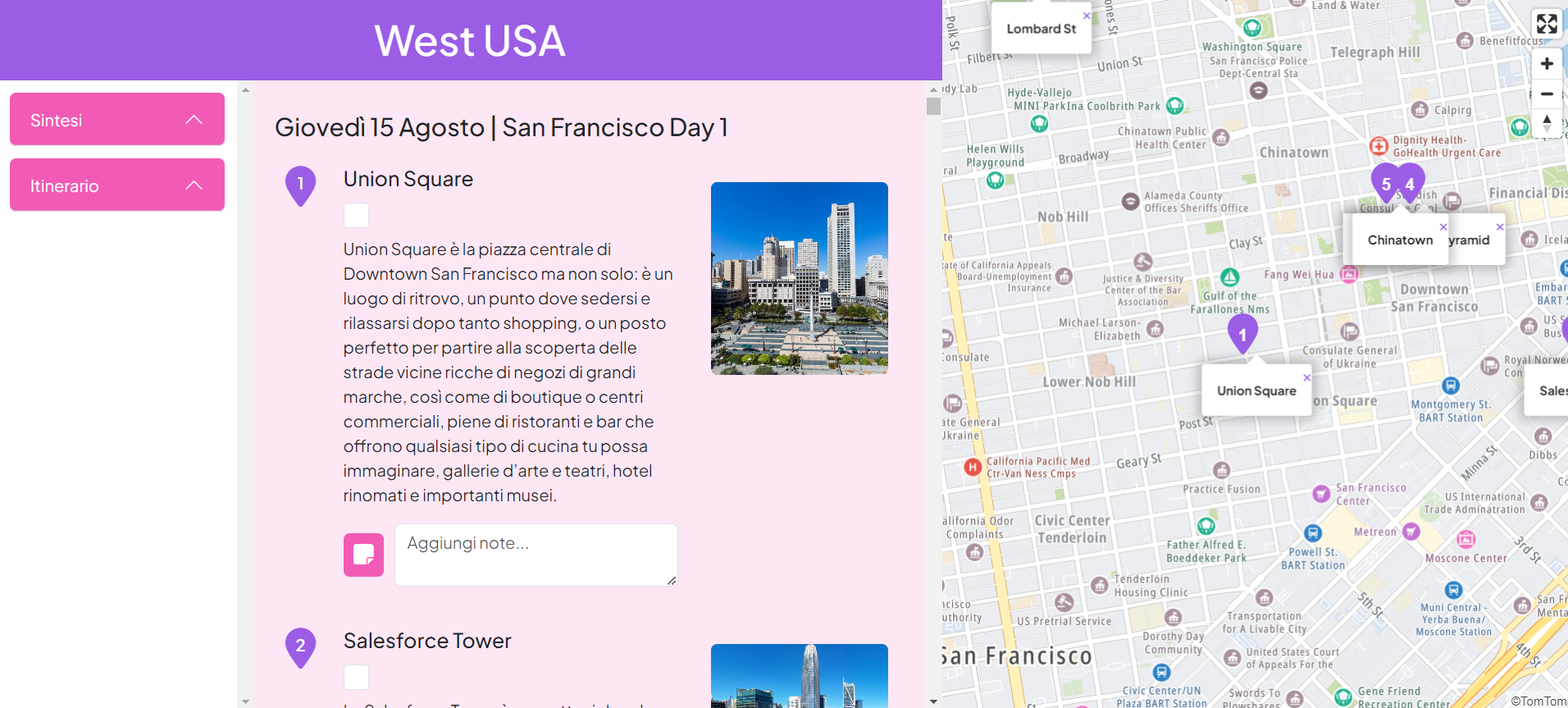Image resolution: width=1568 pixels, height=708 pixels.
Task: Close the Lombard St map popup
Action: [1087, 16]
